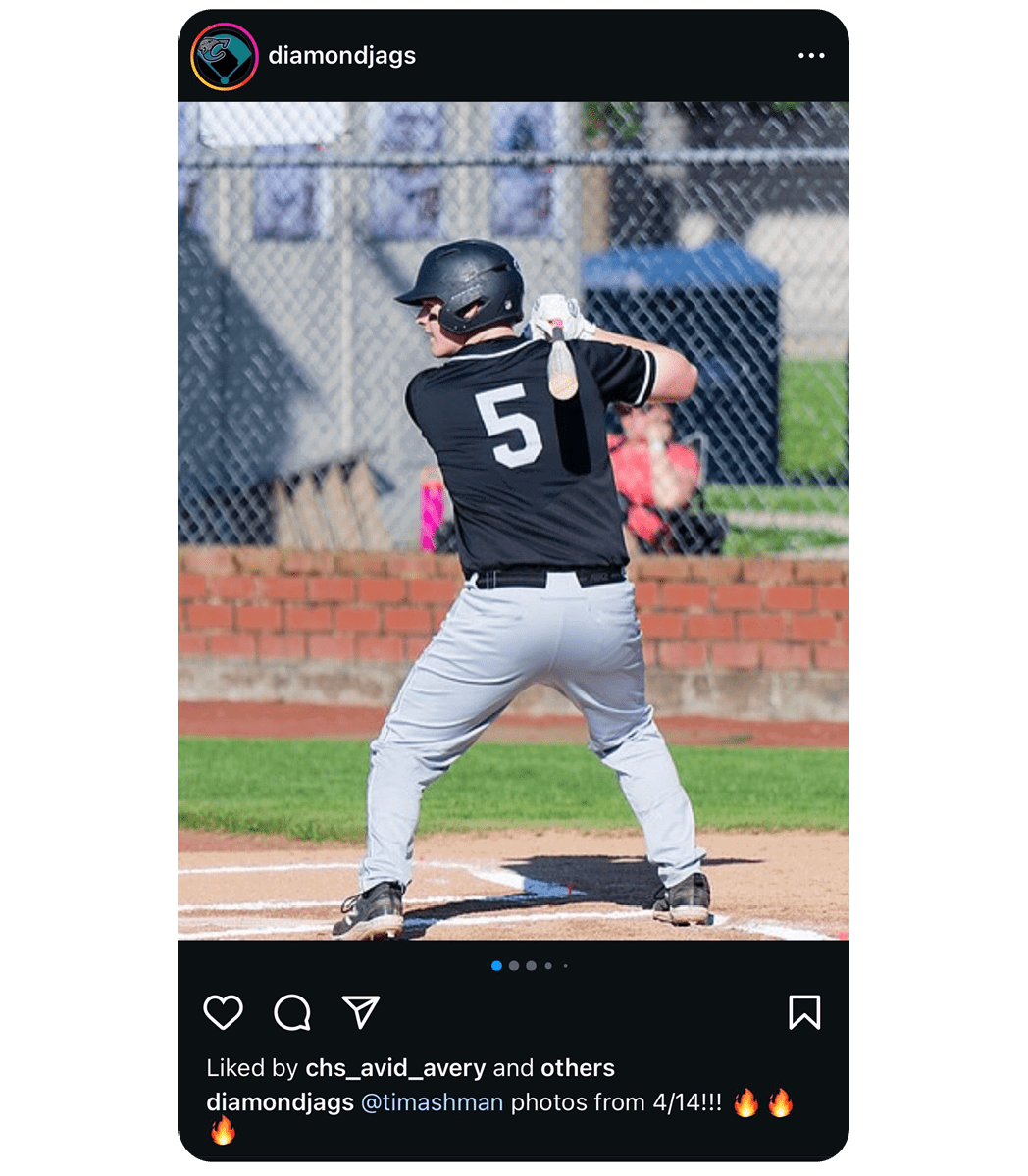The width and height of the screenshot is (1028, 1176).
Task: Tap the batter photo wearing number 5
Action: (x=514, y=521)
